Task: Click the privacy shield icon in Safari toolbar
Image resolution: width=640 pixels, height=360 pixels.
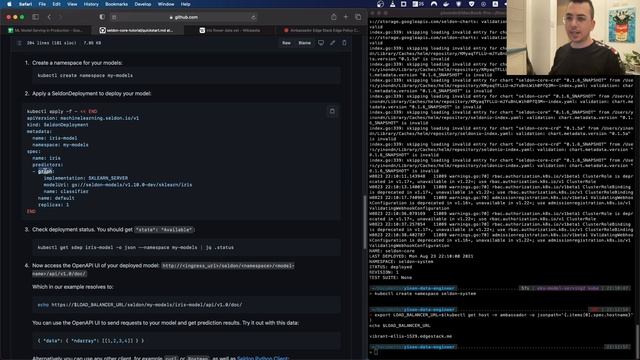Action: point(102,17)
